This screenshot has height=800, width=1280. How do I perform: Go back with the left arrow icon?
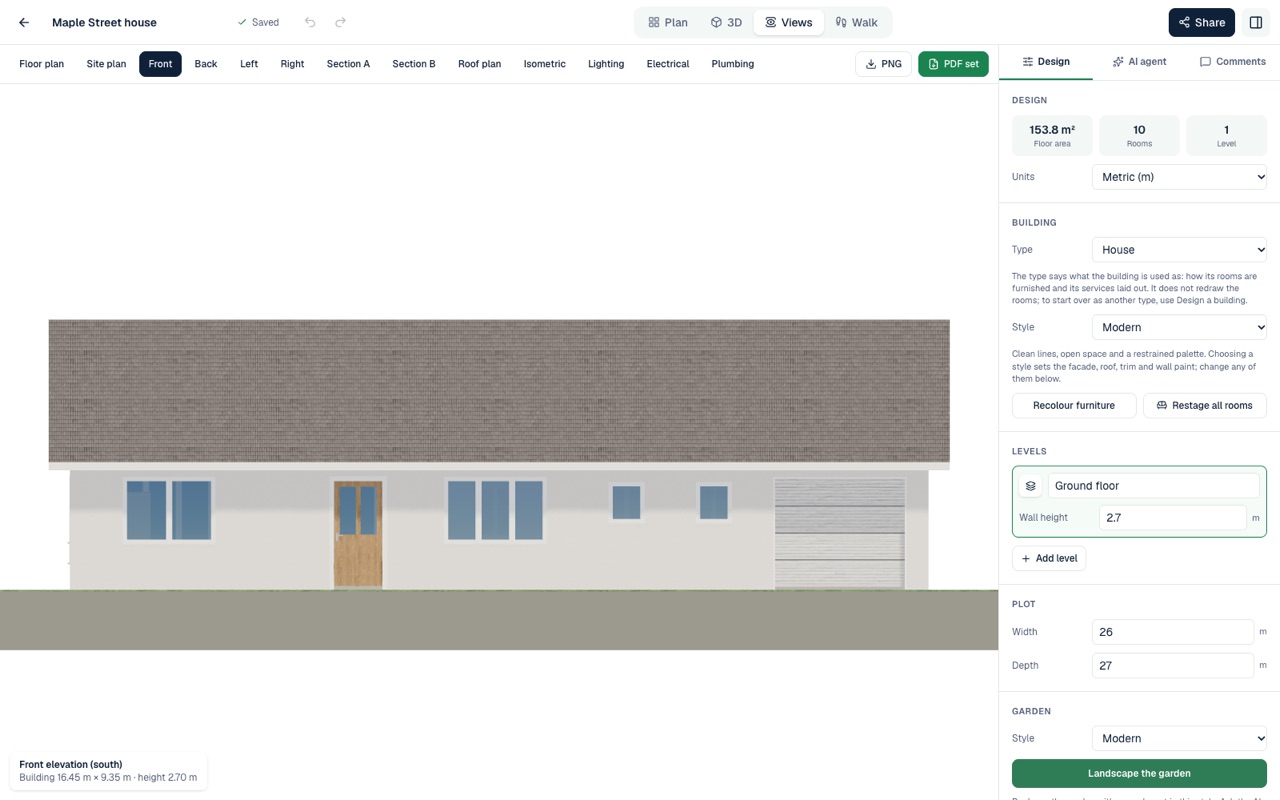(x=24, y=22)
